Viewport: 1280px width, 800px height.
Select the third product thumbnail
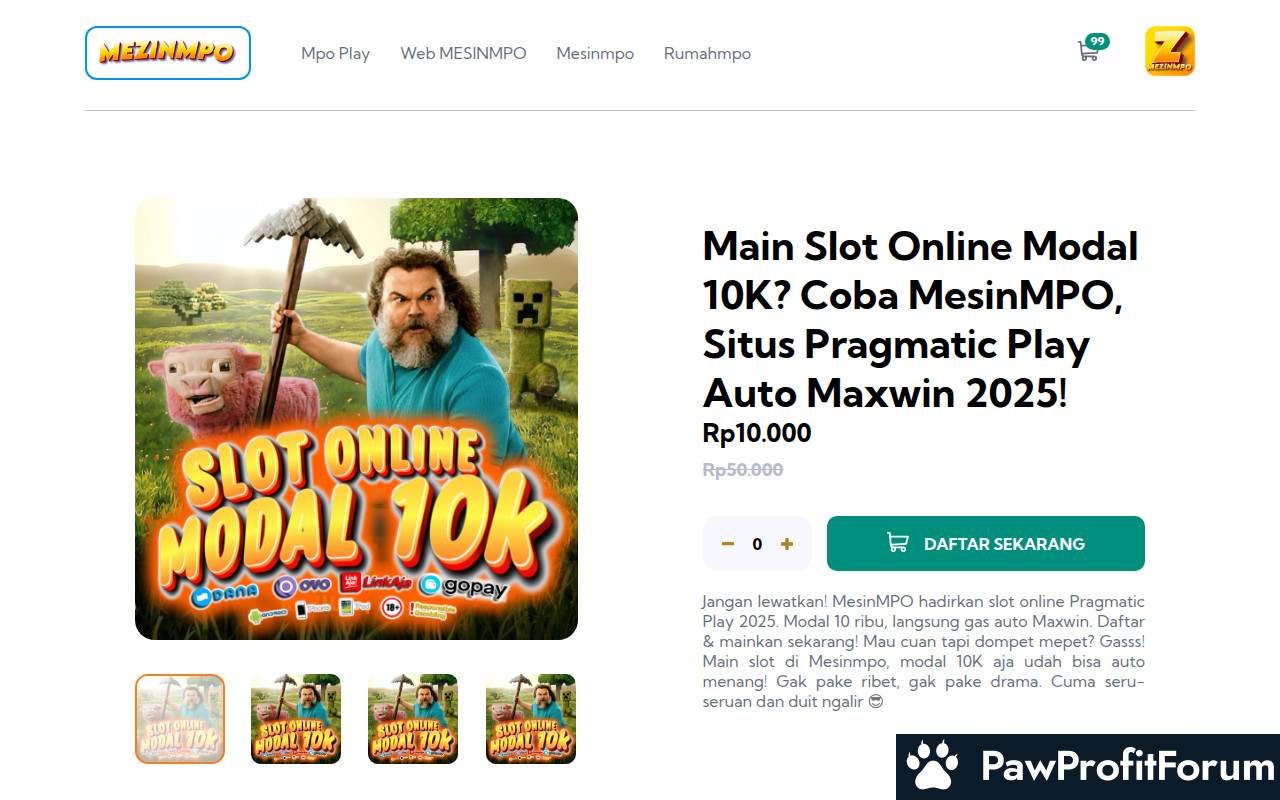(x=413, y=719)
